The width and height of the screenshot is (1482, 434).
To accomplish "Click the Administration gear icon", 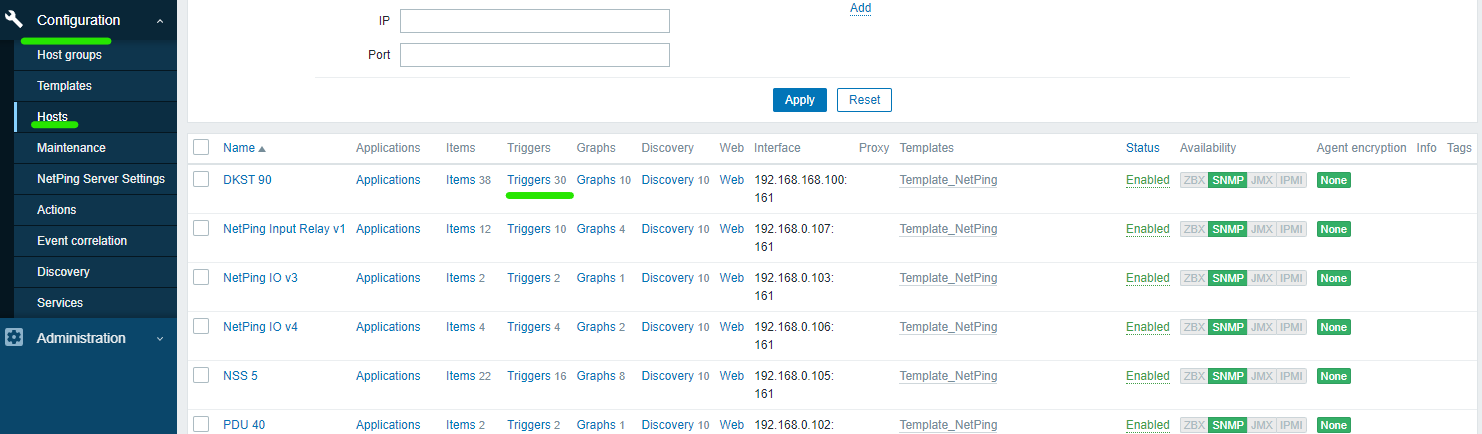I will point(14,338).
